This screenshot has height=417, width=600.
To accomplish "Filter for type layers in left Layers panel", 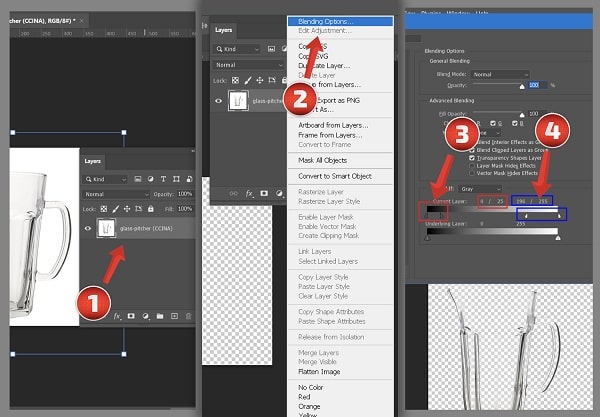I will pyautogui.click(x=163, y=179).
